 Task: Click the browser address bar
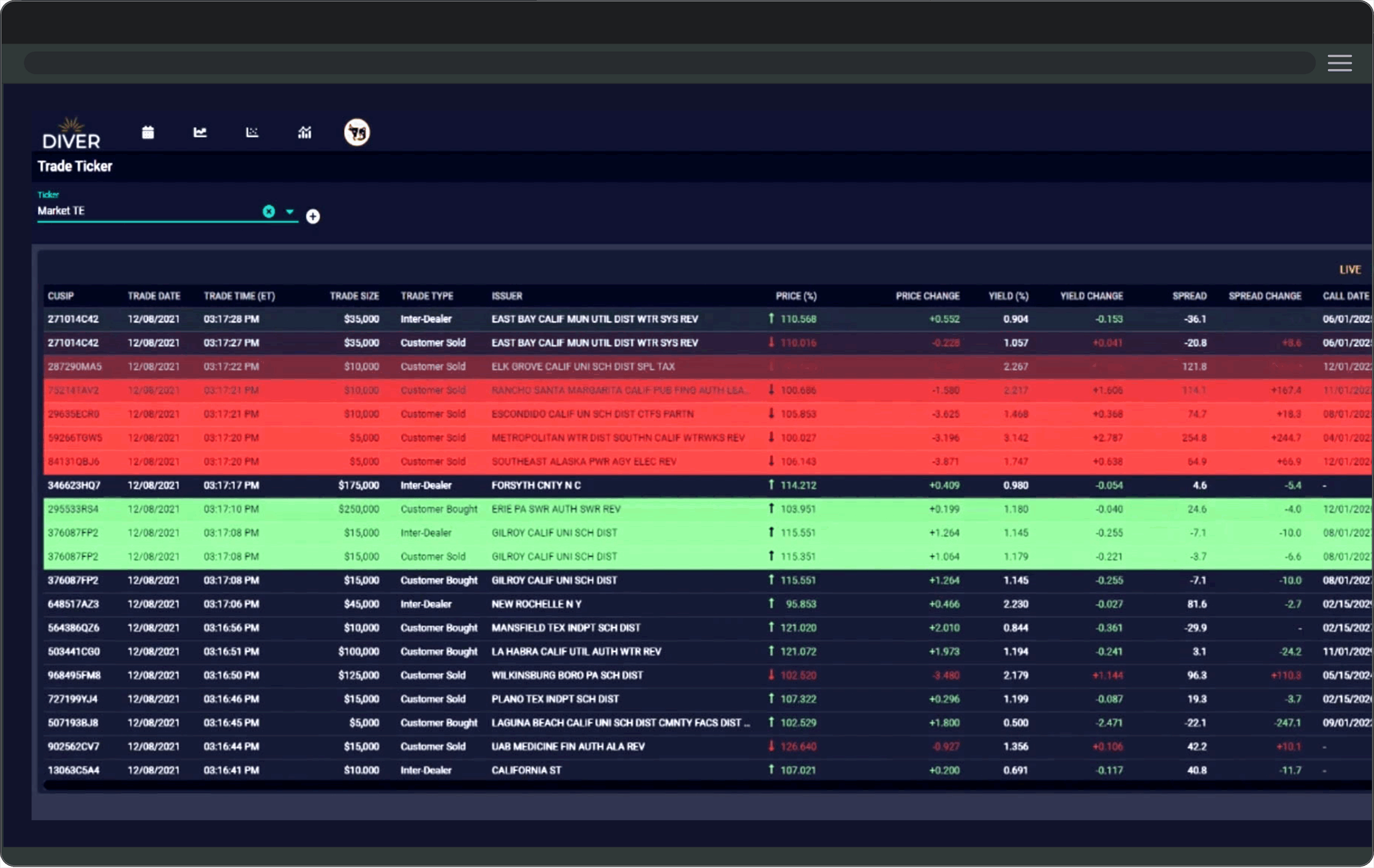click(x=668, y=63)
